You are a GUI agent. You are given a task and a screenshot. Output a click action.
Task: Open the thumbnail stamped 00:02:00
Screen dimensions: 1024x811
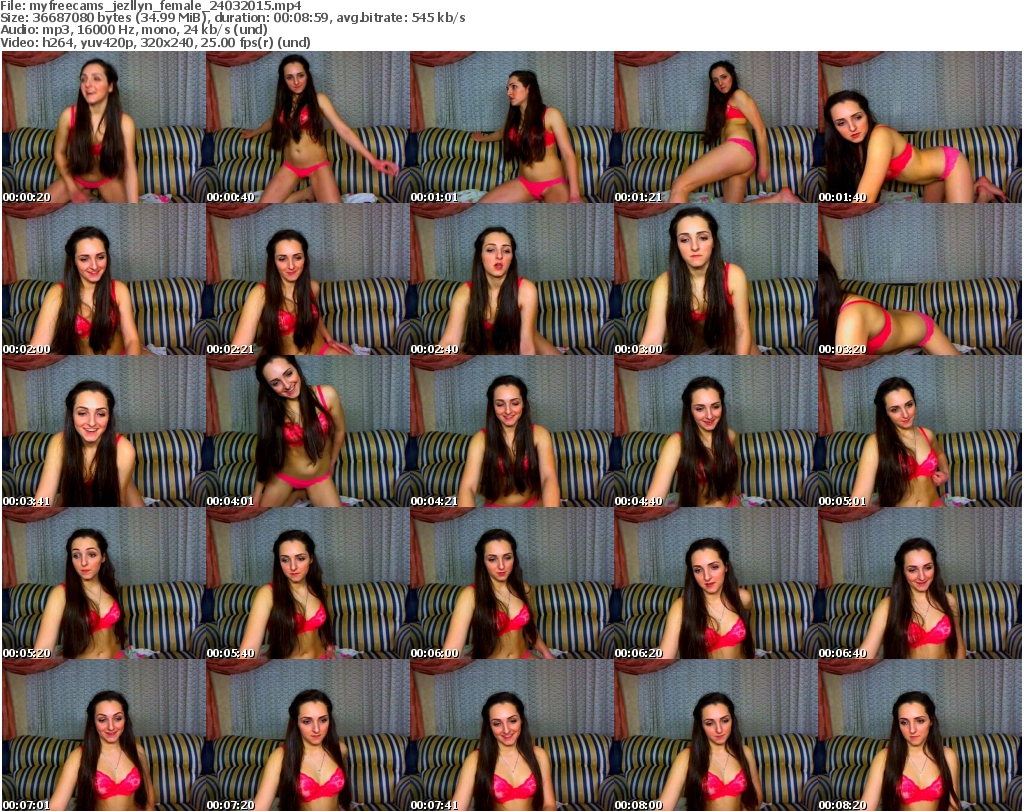click(x=104, y=279)
